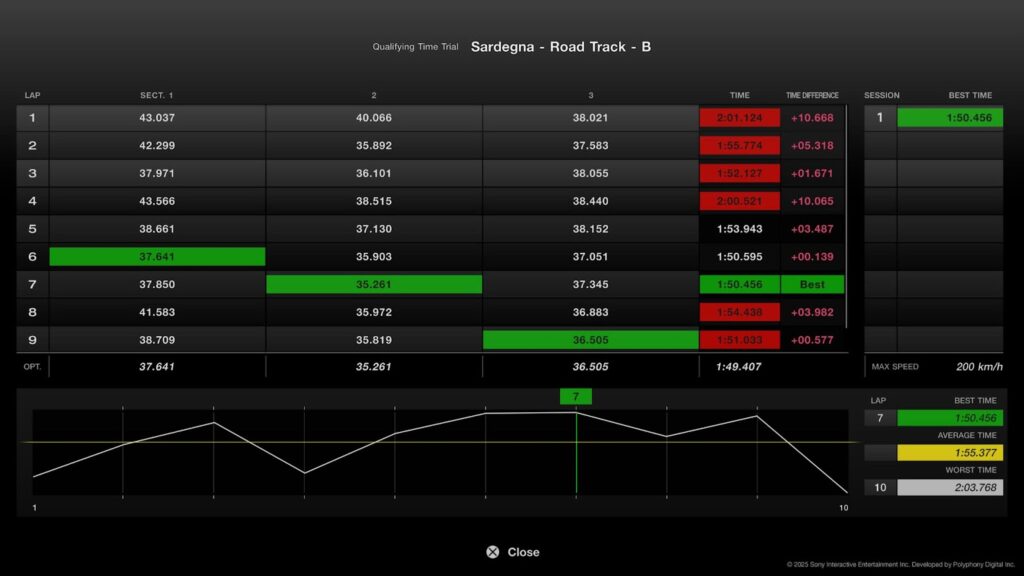Click the lap table vertical scrollbar

pyautogui.click(x=847, y=216)
